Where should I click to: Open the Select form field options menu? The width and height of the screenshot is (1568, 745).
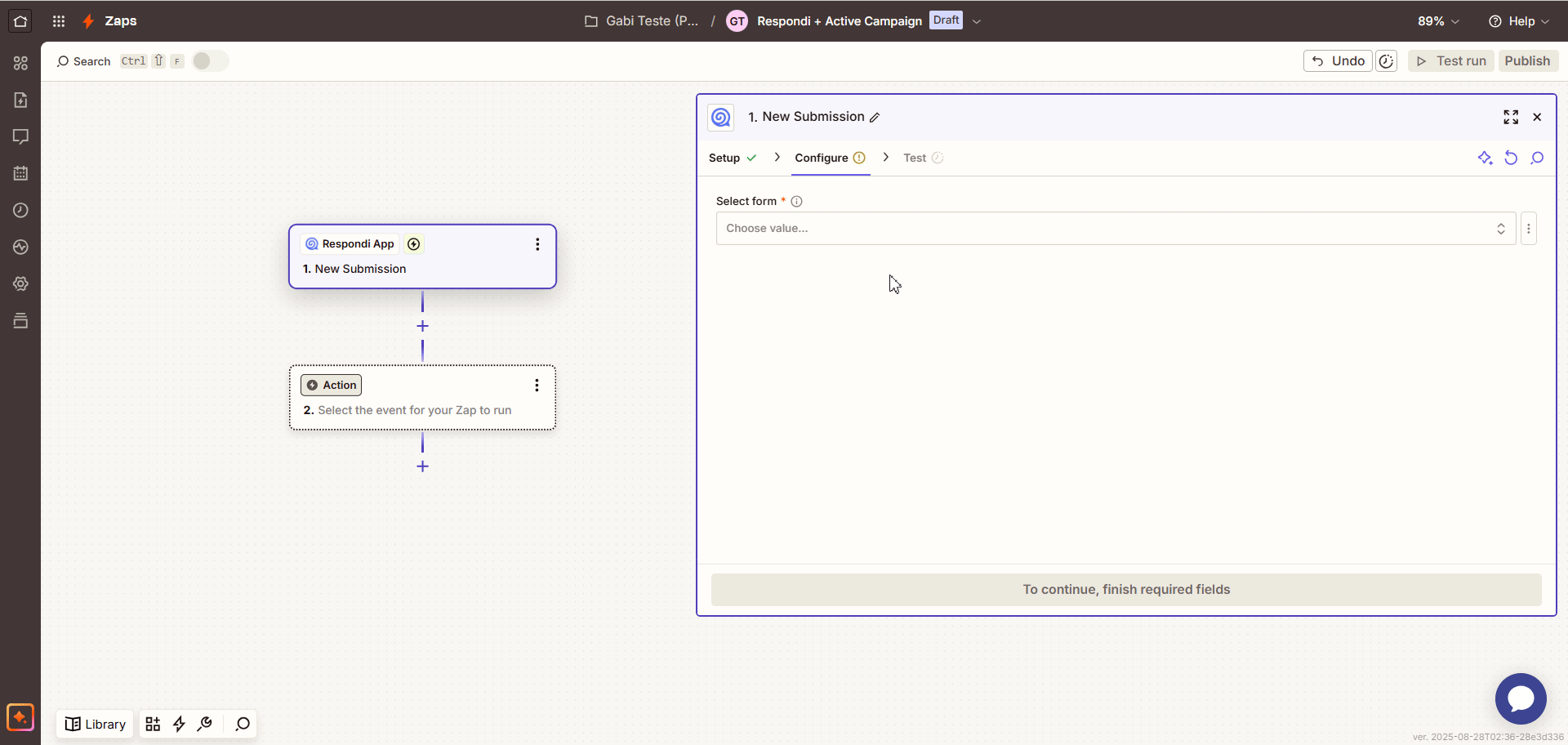click(x=1529, y=229)
